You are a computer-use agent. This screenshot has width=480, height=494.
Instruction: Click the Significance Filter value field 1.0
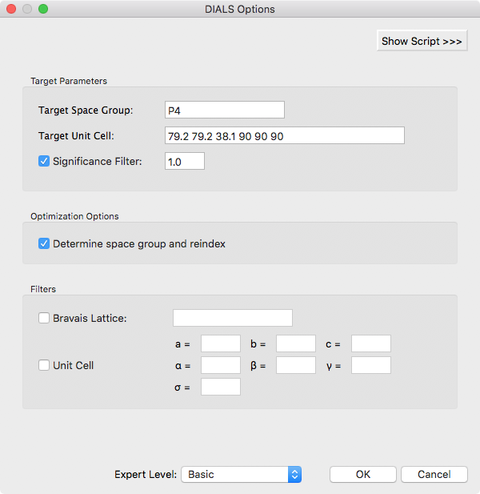185,161
